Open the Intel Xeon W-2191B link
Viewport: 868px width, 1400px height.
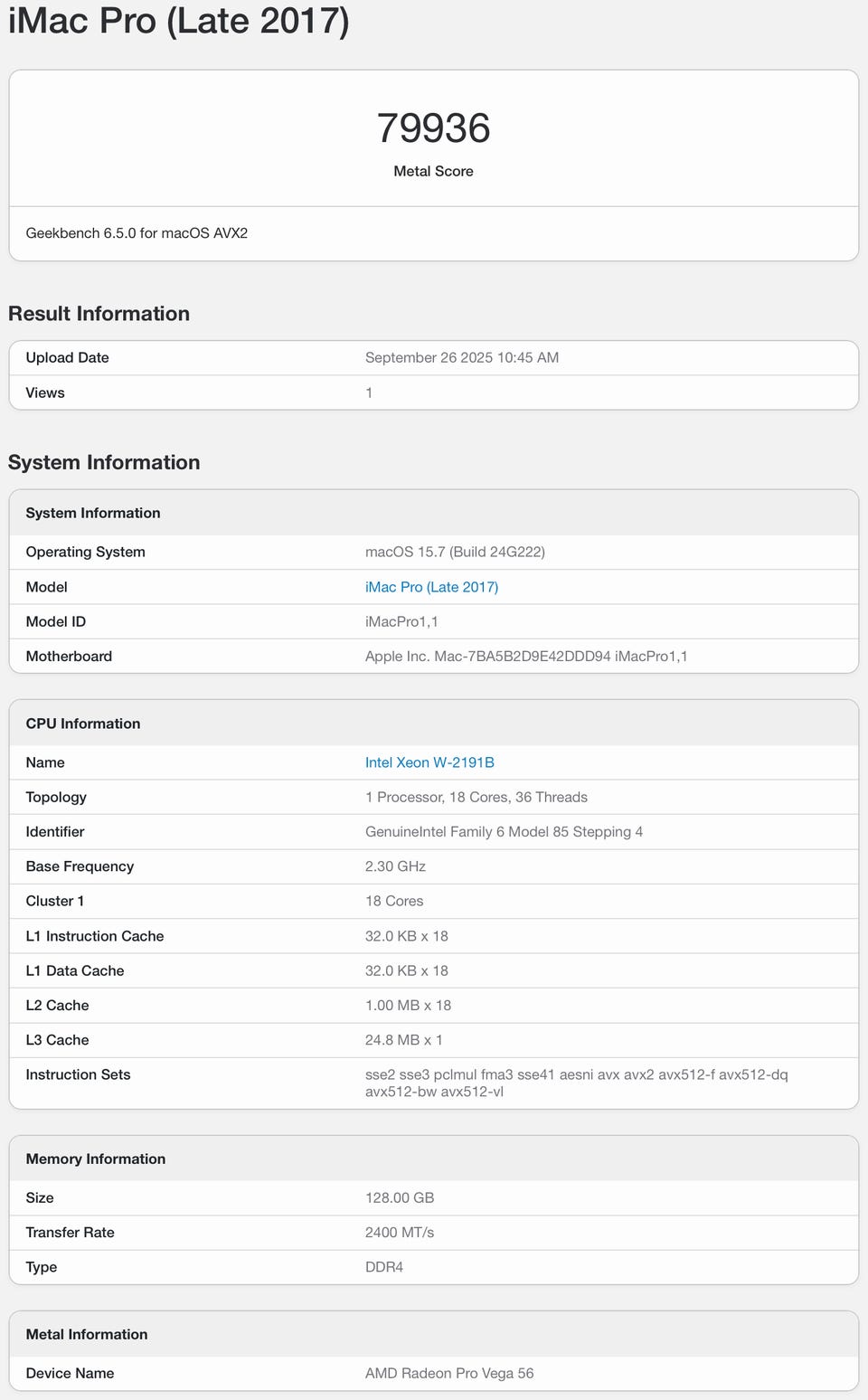[x=429, y=762]
